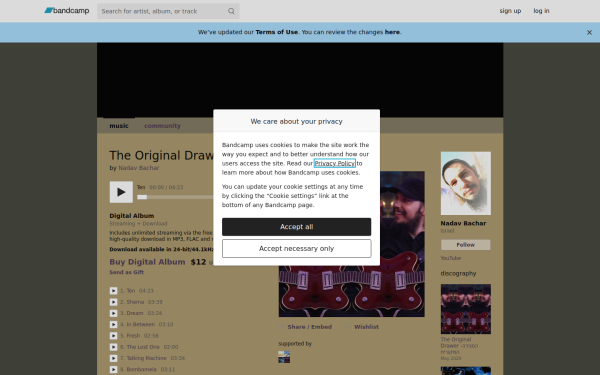Play track 5 Fresh

pyautogui.click(x=113, y=336)
